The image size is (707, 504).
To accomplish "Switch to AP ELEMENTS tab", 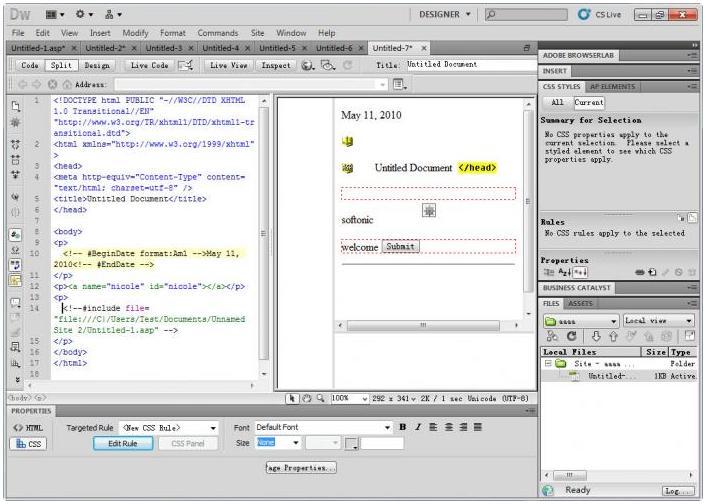I will pyautogui.click(x=612, y=87).
